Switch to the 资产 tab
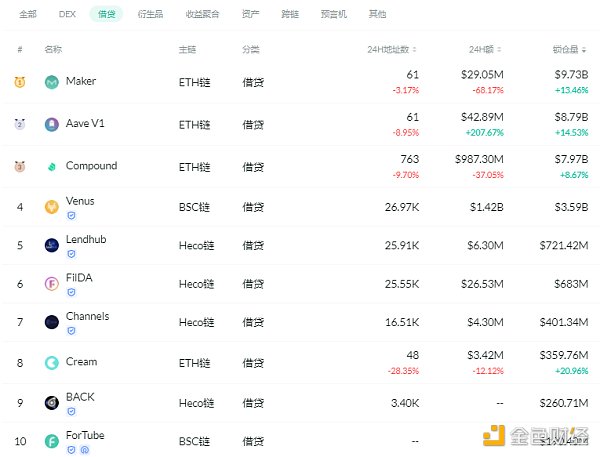This screenshot has height=457, width=600. 251,14
